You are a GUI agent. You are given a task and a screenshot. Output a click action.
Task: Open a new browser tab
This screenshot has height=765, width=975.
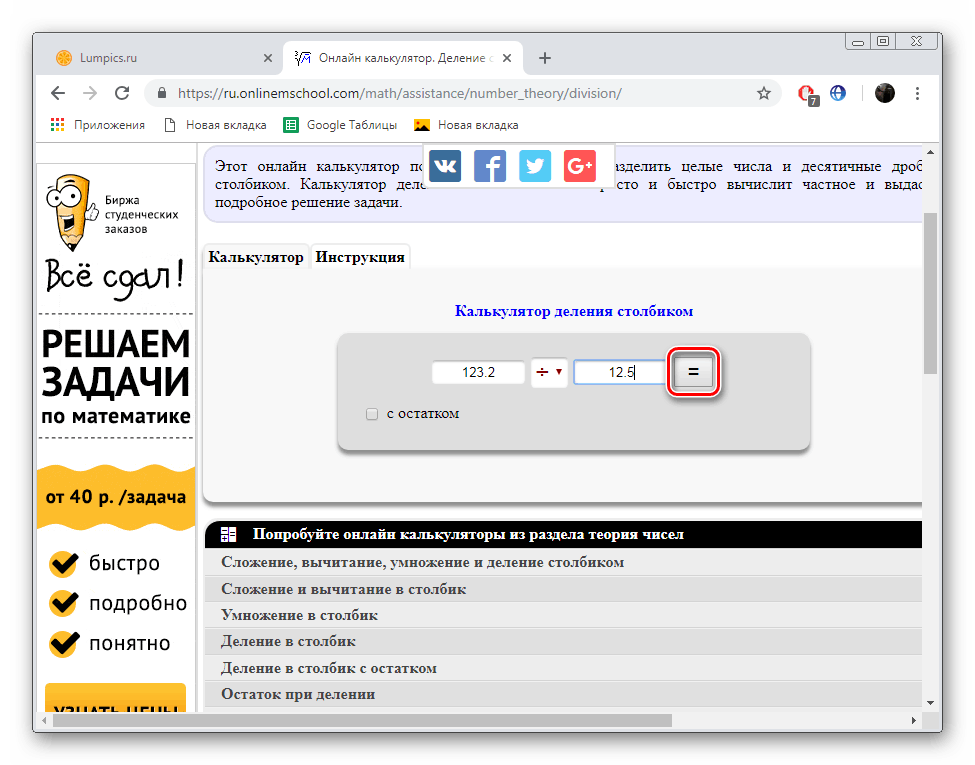pyautogui.click(x=545, y=58)
